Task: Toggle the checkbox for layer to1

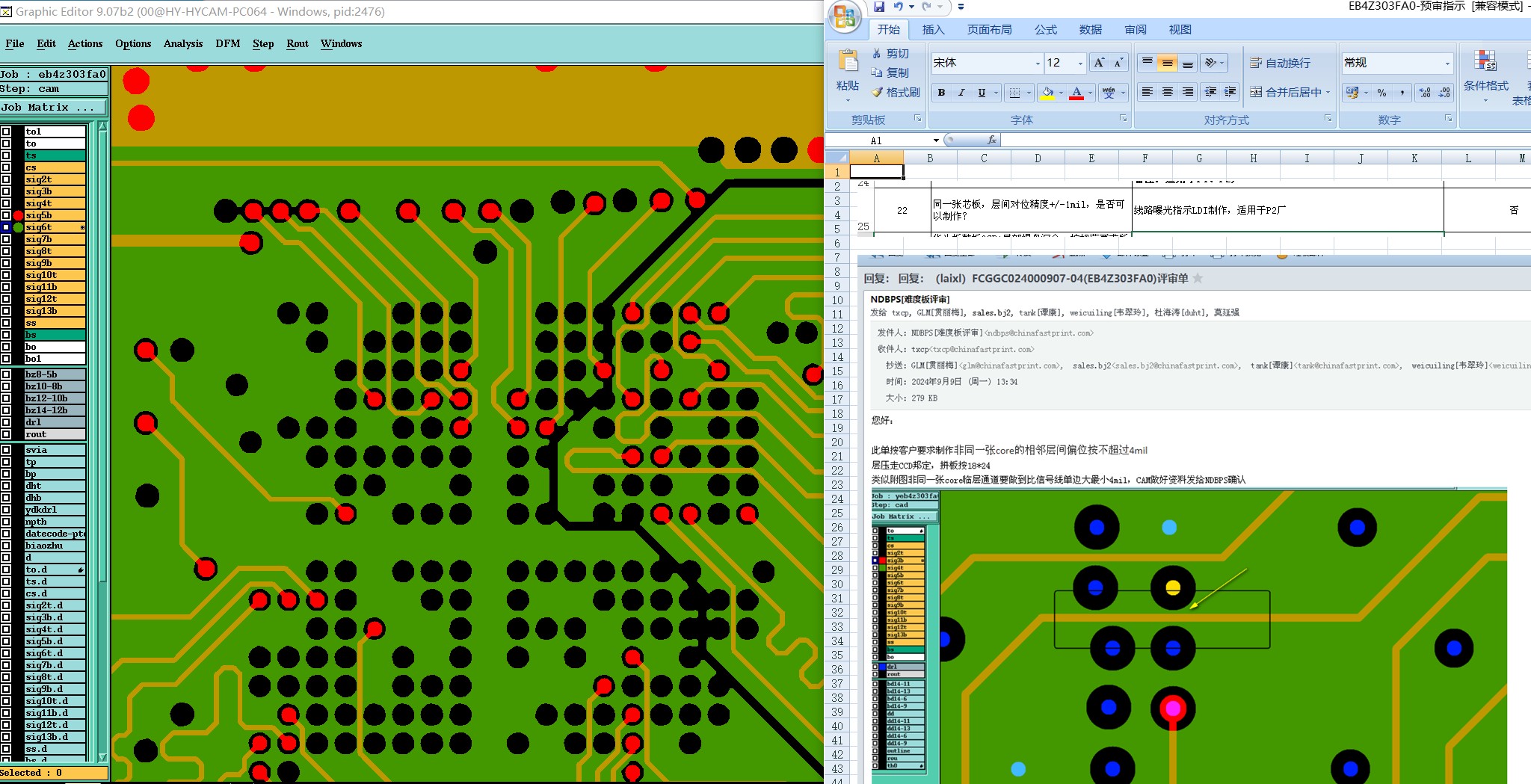Action: [6, 132]
